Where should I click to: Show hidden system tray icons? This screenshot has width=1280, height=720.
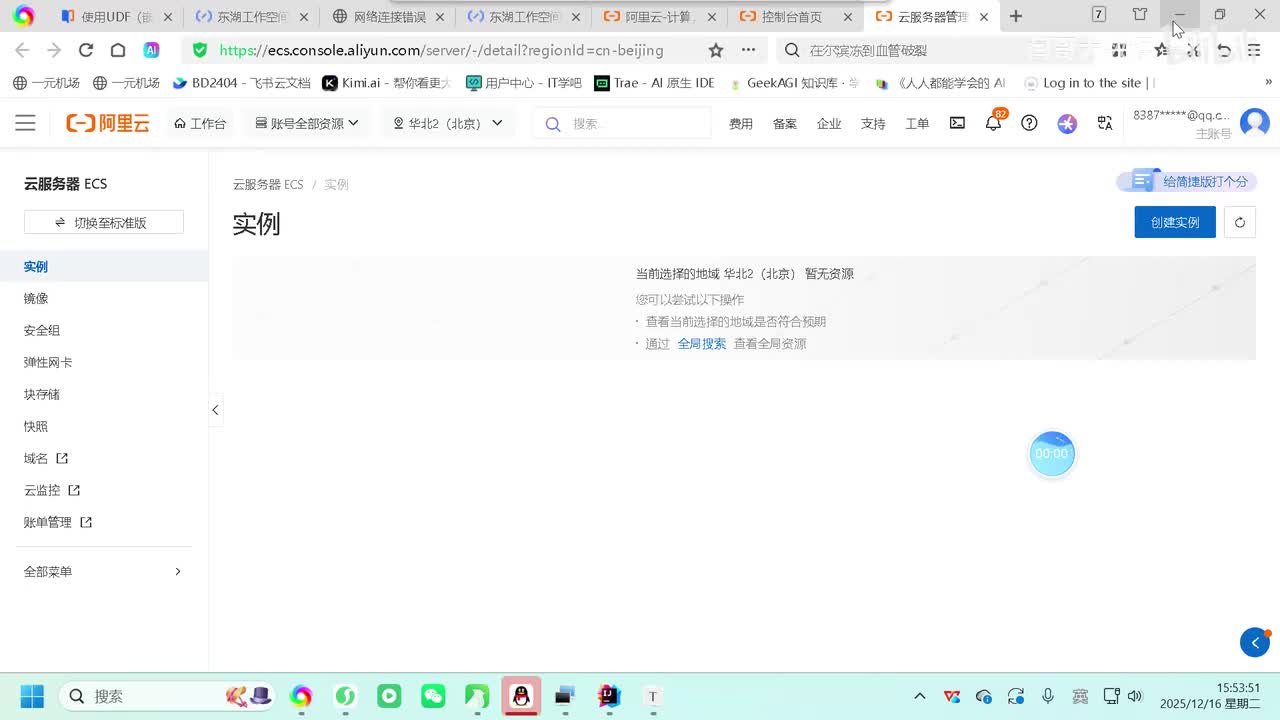tap(920, 696)
